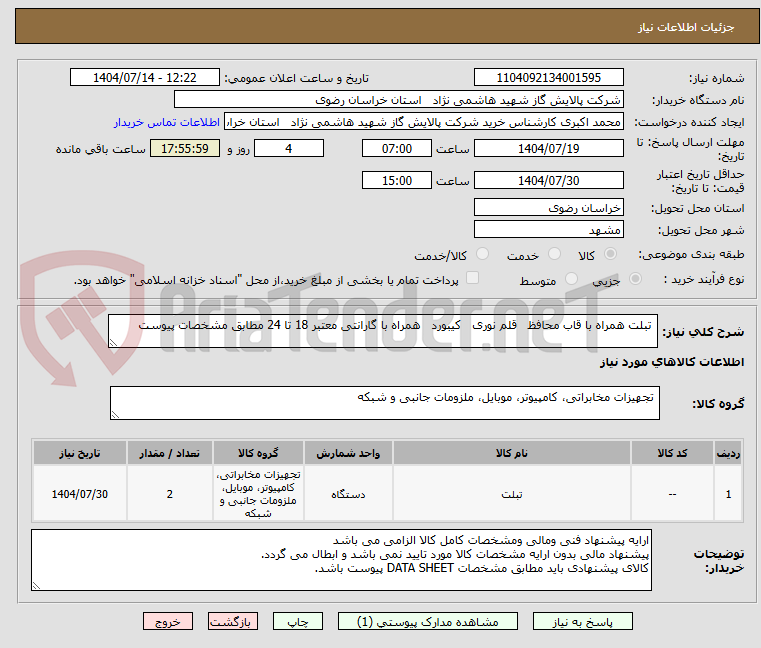Click the delivery city field showing مشهد
This screenshot has height=648, width=761.
(x=548, y=230)
